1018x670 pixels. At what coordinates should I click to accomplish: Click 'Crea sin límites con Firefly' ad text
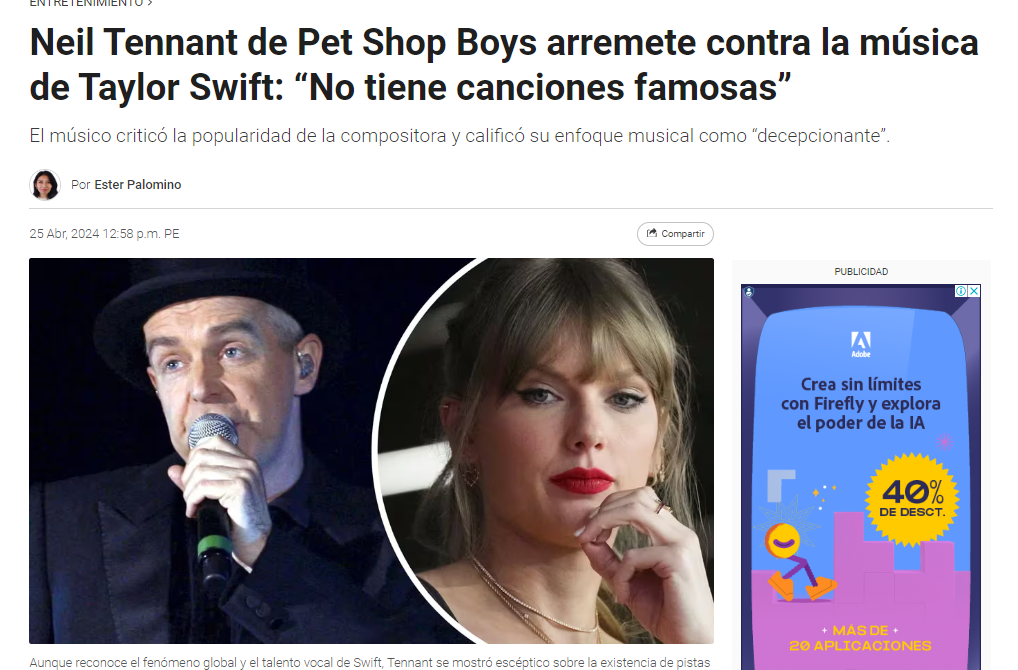tap(861, 403)
